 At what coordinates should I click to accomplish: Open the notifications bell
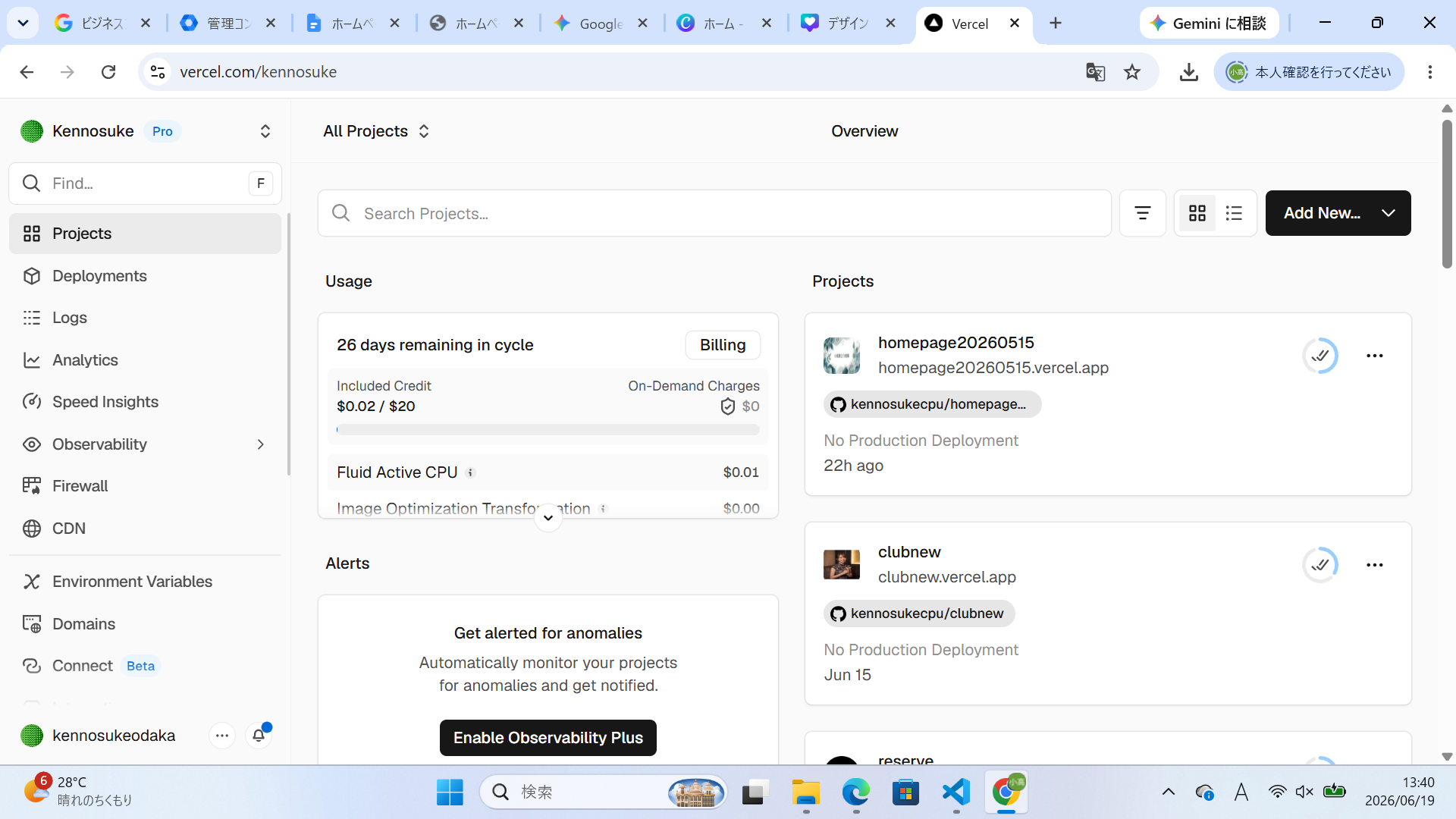pos(259,736)
